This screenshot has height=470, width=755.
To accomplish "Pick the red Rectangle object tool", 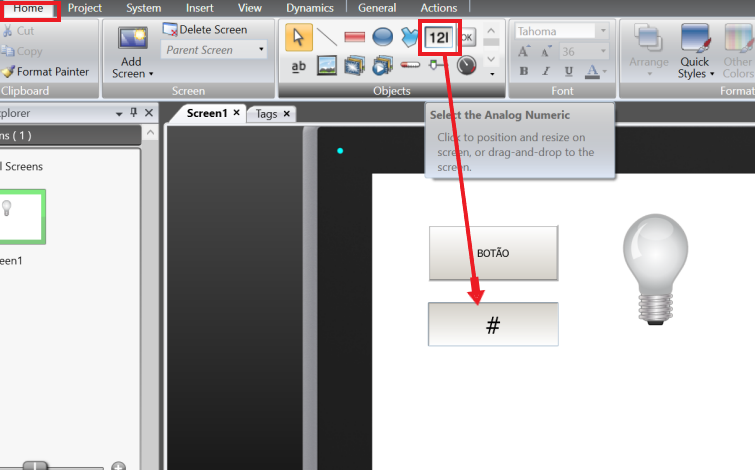I will pyautogui.click(x=354, y=38).
